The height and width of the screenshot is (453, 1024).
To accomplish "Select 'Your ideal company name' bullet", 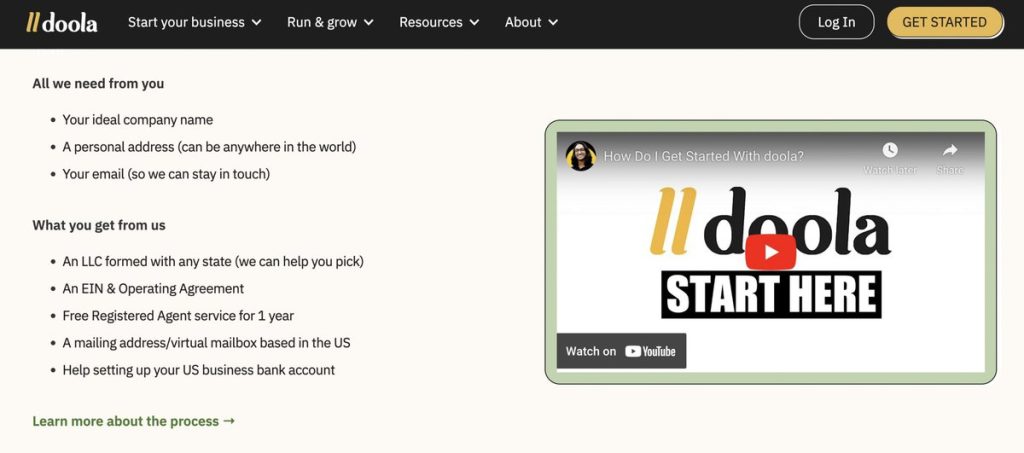I will (x=138, y=120).
